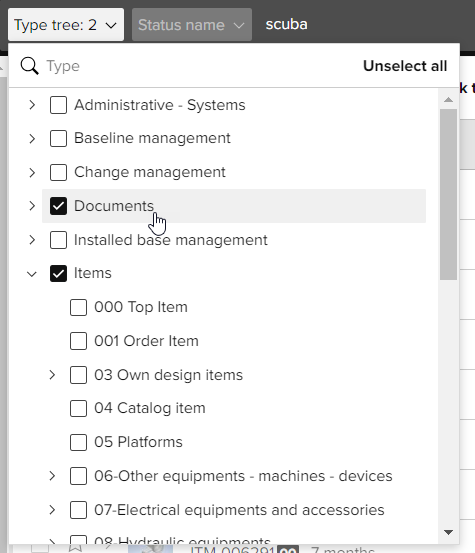Uncheck the Documents checkbox
475x553 pixels.
pyautogui.click(x=59, y=206)
